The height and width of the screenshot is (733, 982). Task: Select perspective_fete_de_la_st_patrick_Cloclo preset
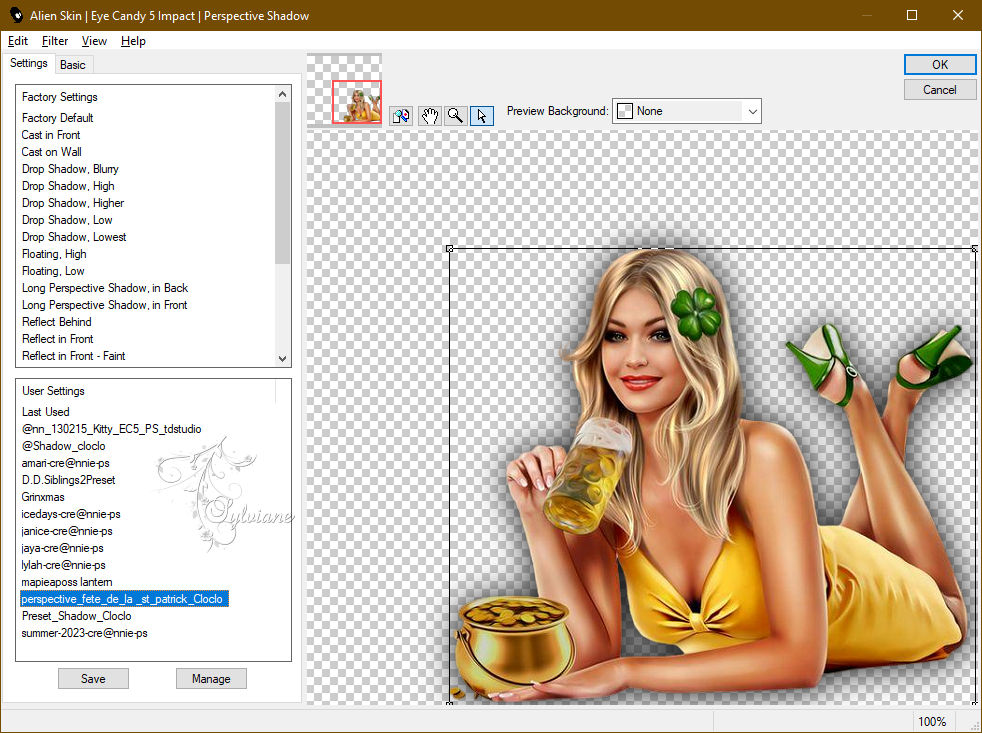tap(124, 599)
